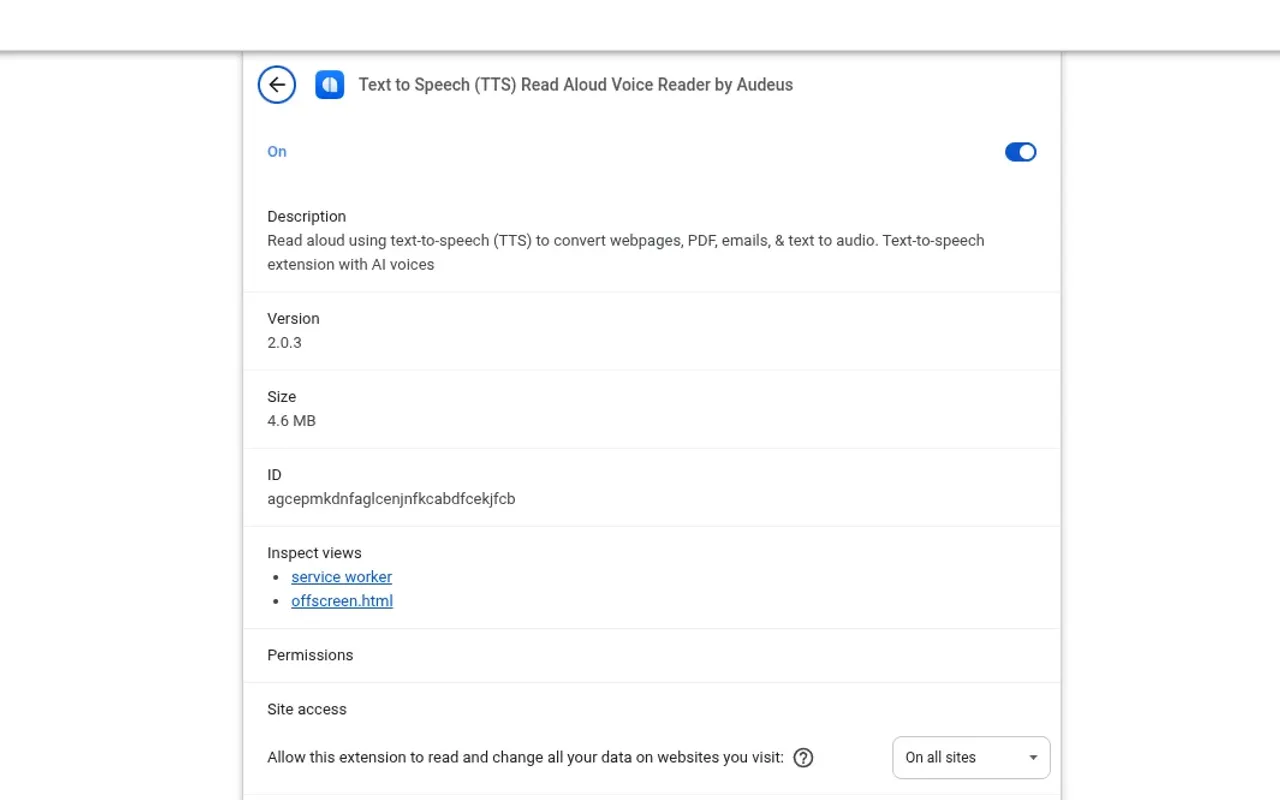Click the Version label
Image resolution: width=1280 pixels, height=800 pixels.
293,319
